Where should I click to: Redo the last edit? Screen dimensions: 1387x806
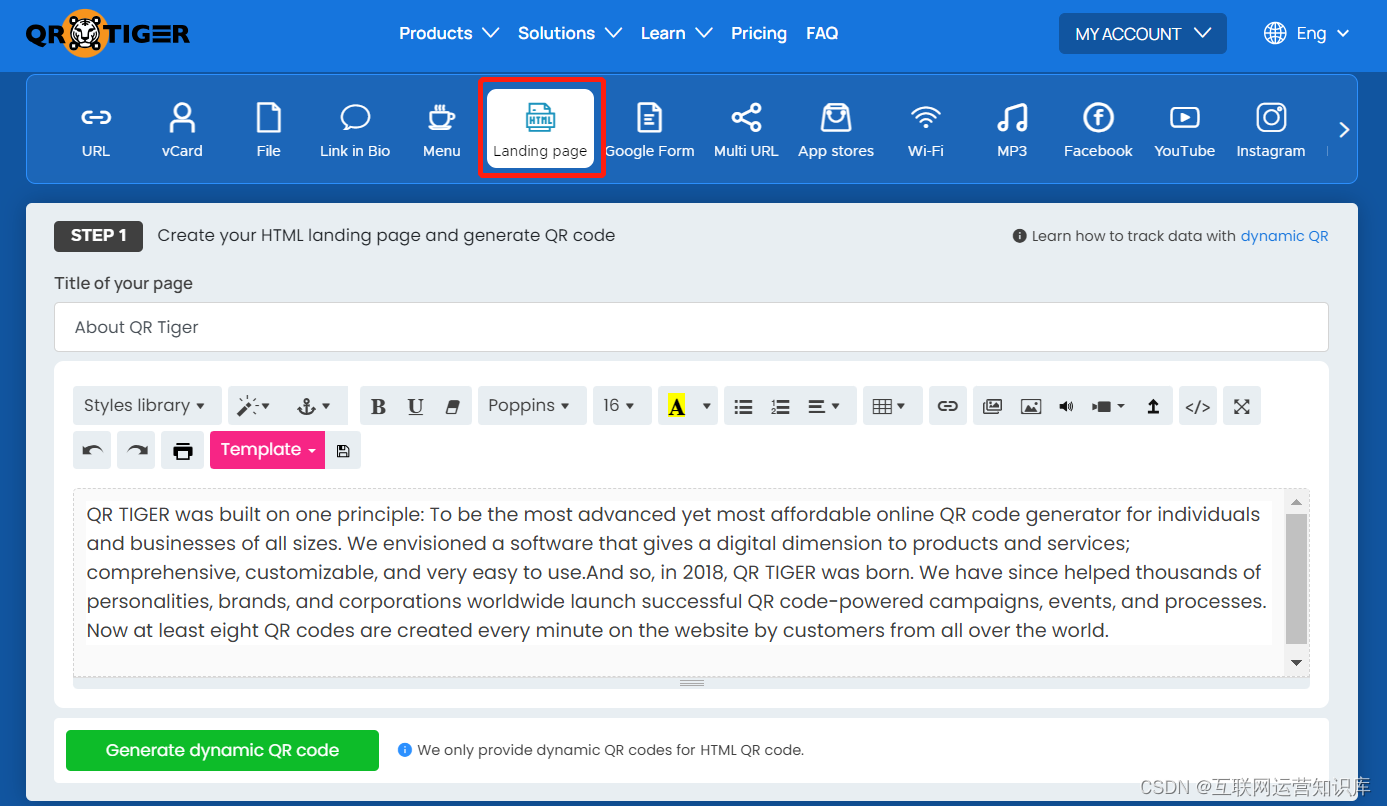[136, 450]
